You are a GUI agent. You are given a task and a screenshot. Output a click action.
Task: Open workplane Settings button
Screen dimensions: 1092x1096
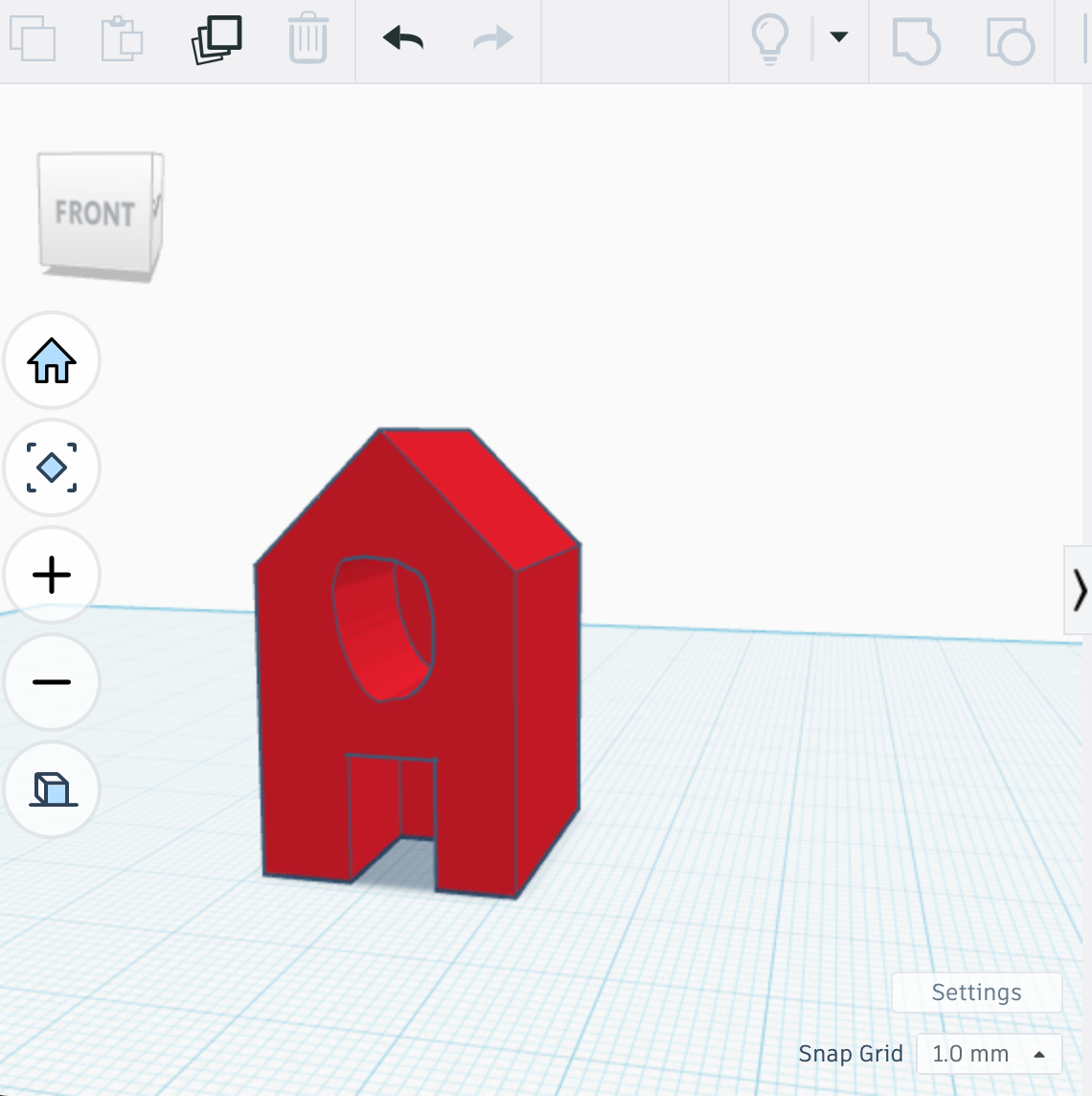click(x=976, y=992)
